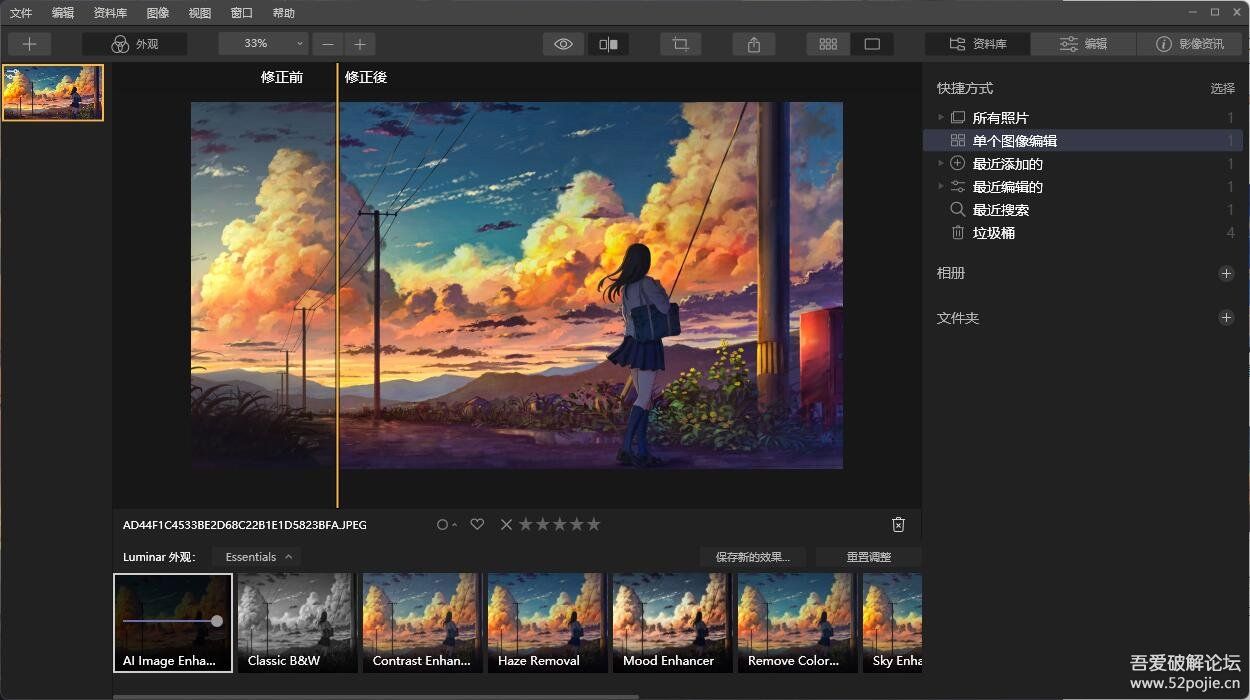
Task: Switch to the 影像资讯 info tab
Action: coord(1190,44)
